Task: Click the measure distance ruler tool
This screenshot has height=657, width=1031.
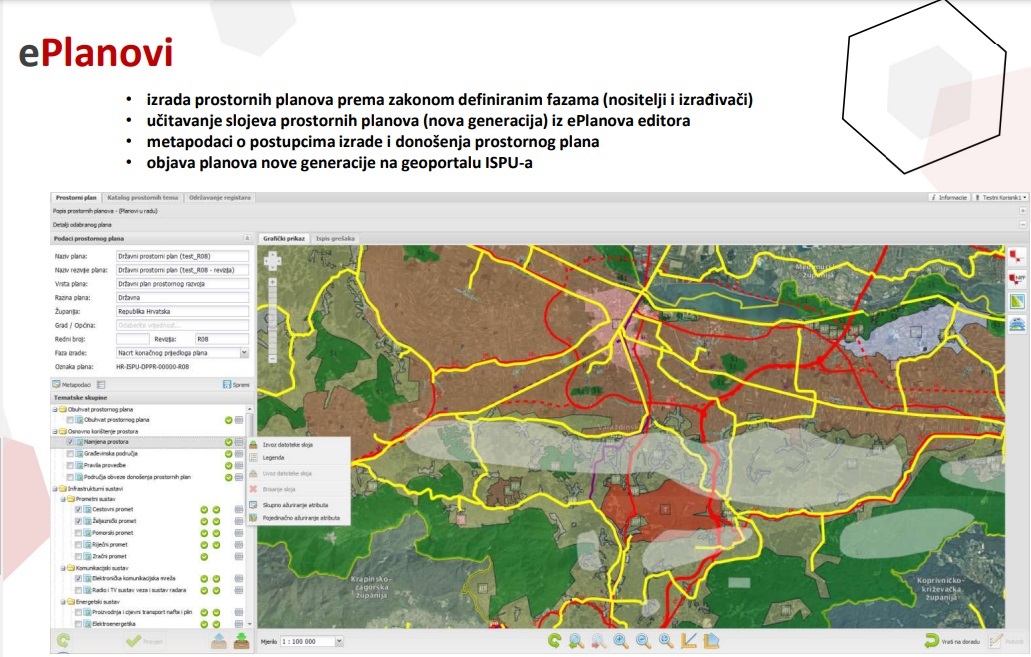Action: pos(689,641)
